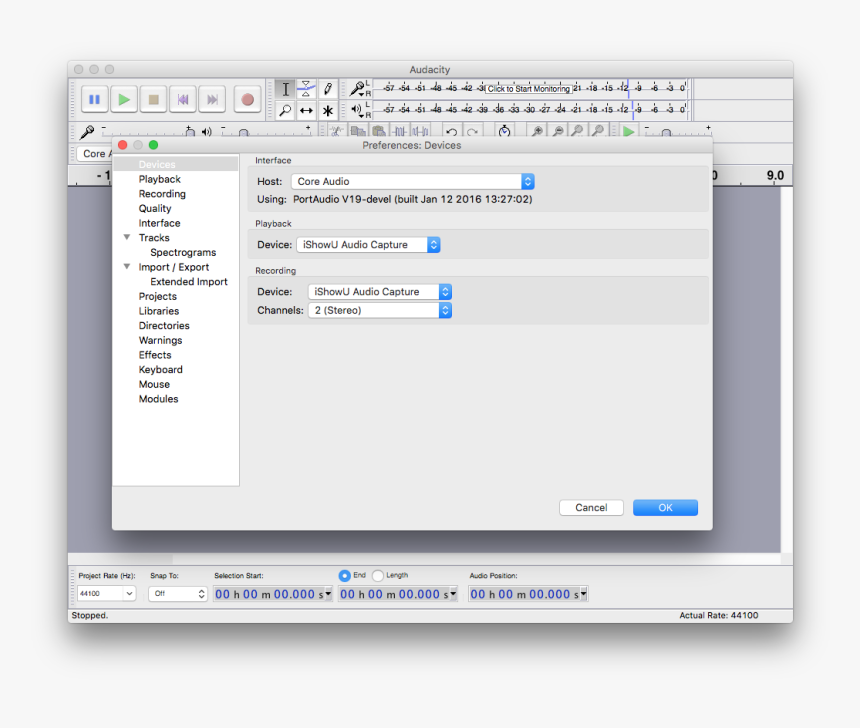Select the Selection (I-beam) tool

pyautogui.click(x=285, y=89)
